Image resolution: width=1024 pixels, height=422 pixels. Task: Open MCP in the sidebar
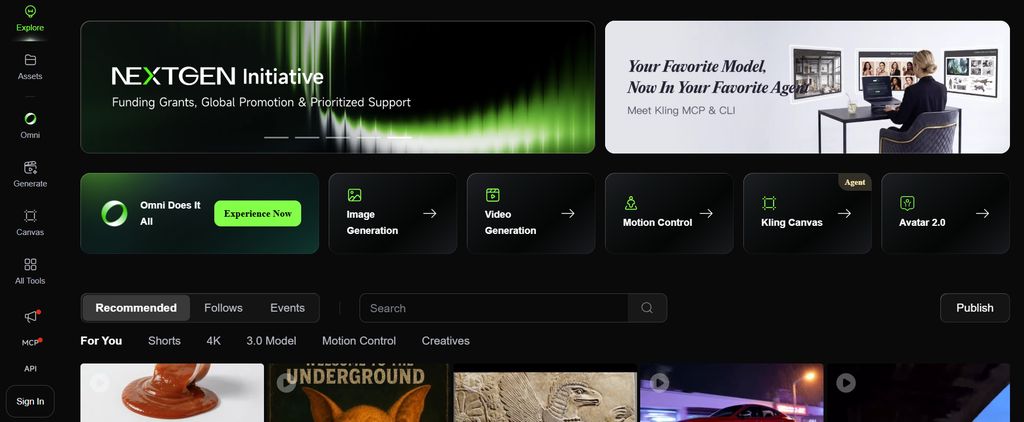(31, 342)
